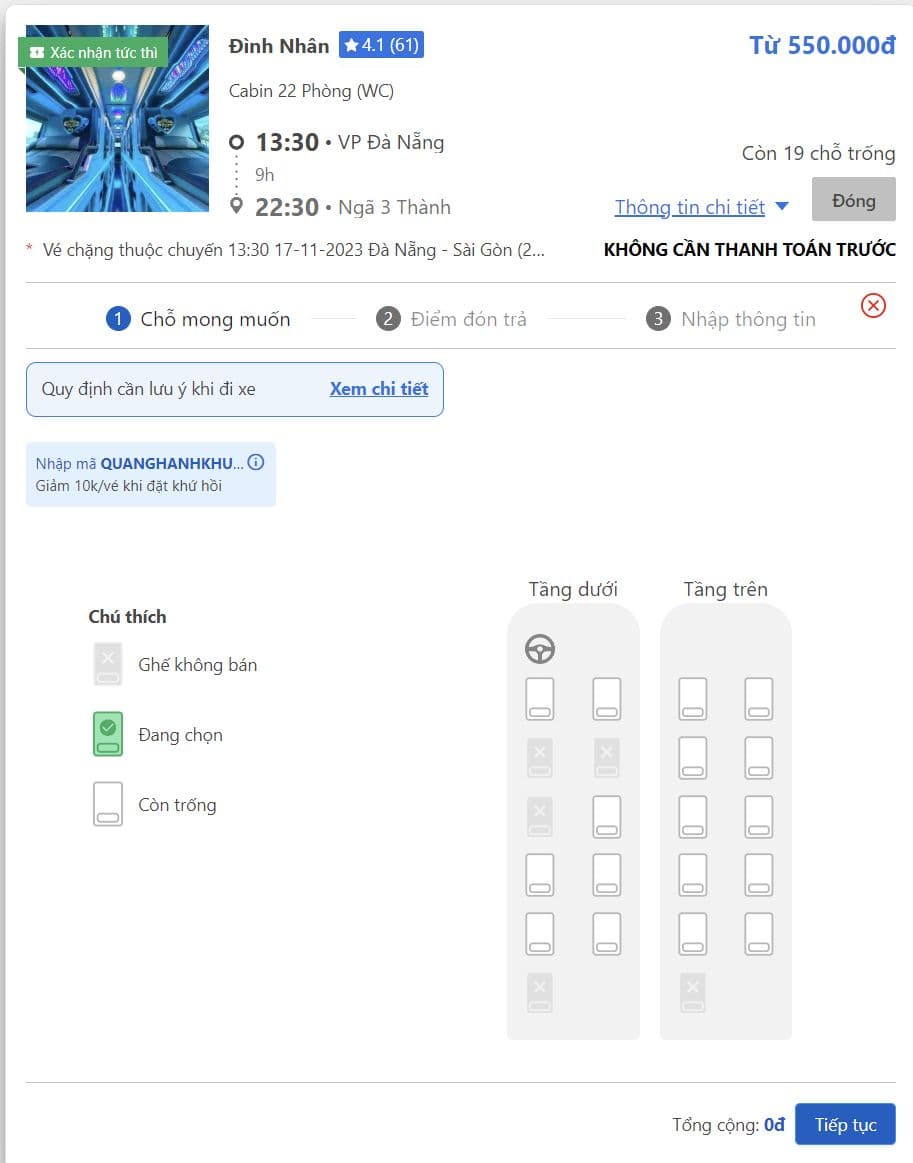Go to step Điểm đón trả
This screenshot has width=913, height=1163.
(x=452, y=319)
